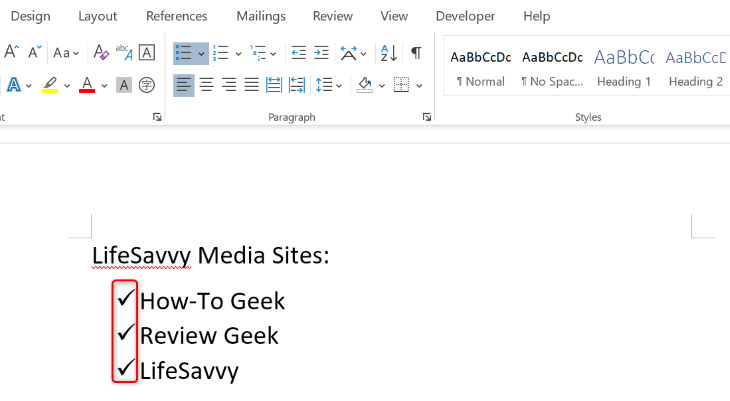Screen dimensions: 730x401
Task: Apply the No Spacing style
Action: [552, 68]
